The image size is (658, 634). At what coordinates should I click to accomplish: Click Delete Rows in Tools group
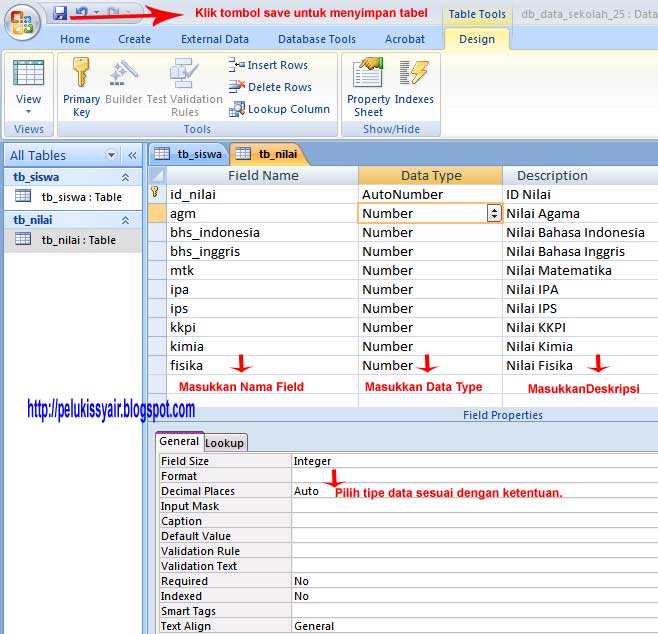pyautogui.click(x=270, y=87)
